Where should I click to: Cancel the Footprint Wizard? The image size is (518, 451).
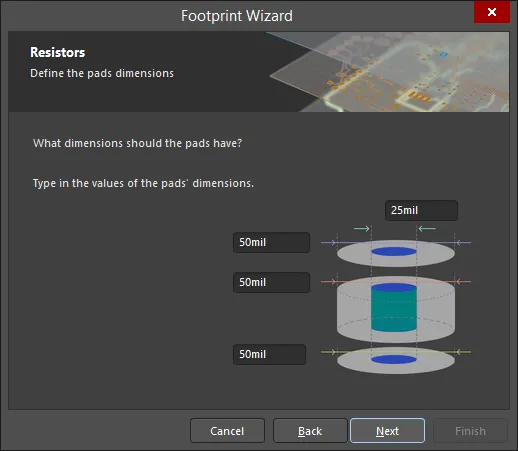[227, 431]
